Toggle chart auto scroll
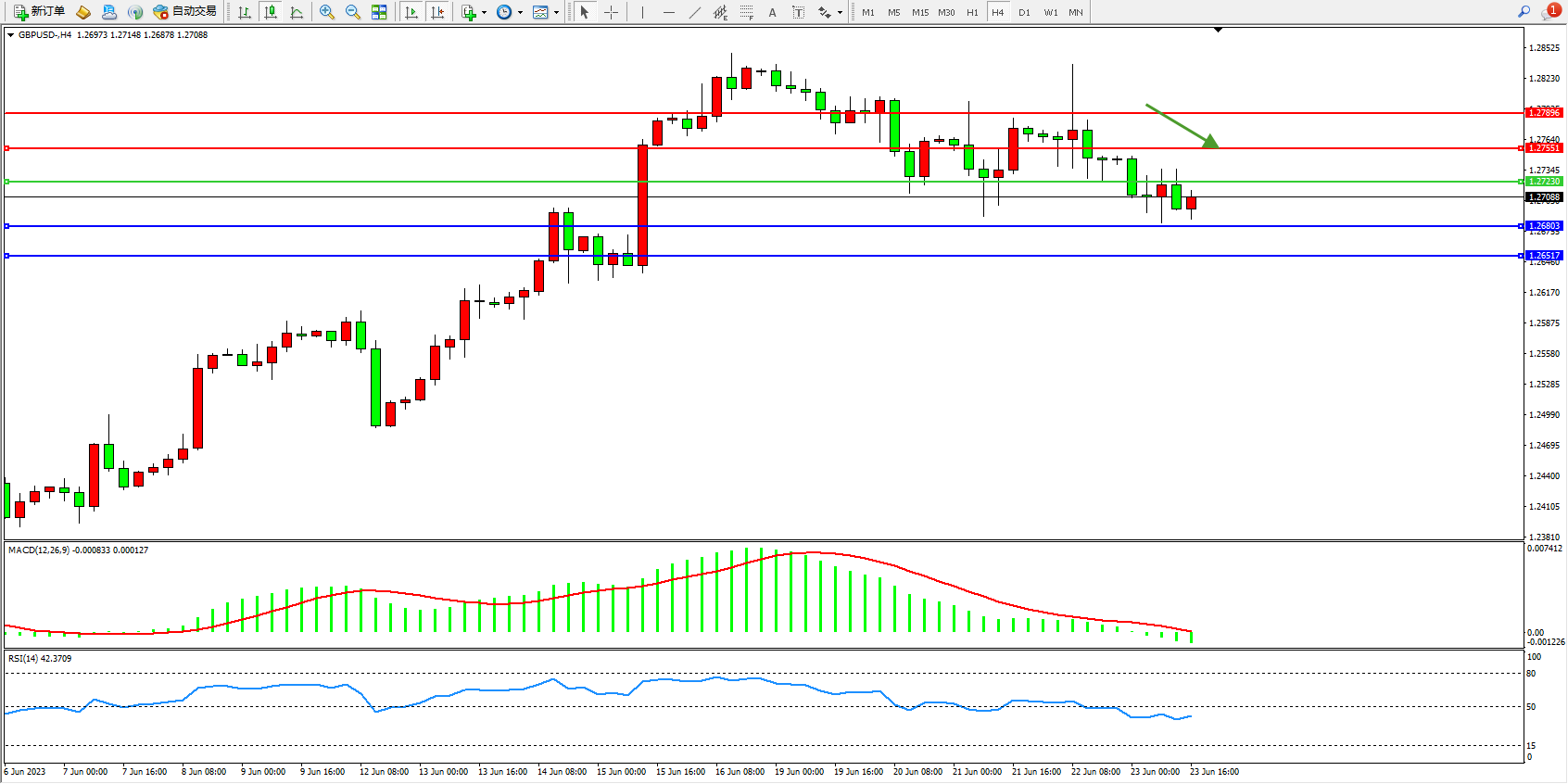Viewport: 1568px width, 784px height. pos(411,12)
